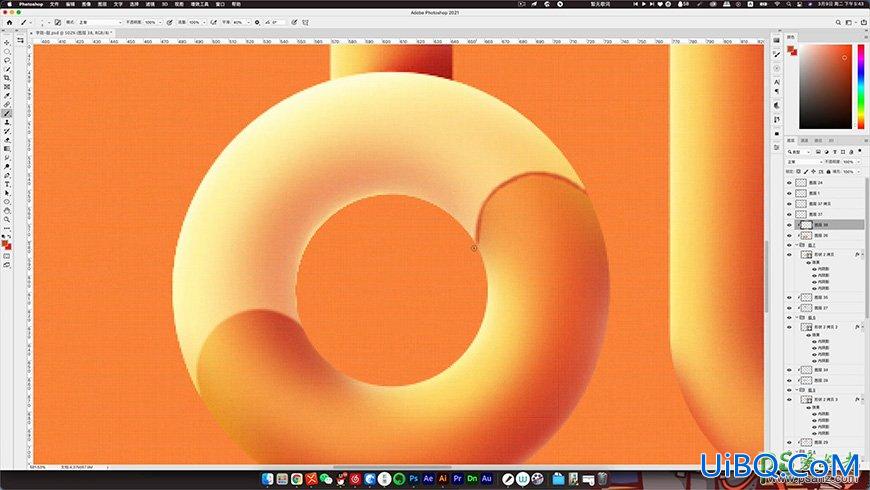
Task: Collapse the group containing 形状 2 拷贝 2
Action: click(797, 317)
